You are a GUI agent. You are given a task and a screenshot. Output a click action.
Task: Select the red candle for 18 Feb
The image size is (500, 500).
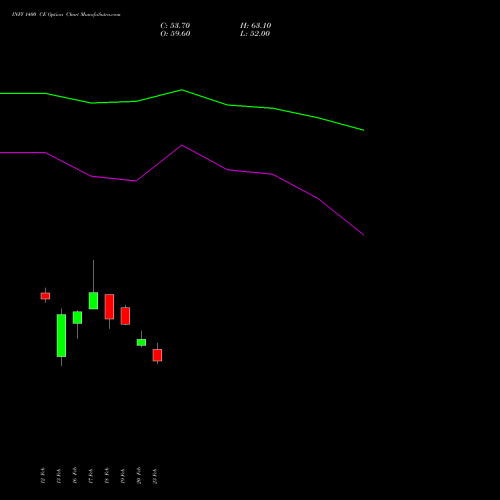click(109, 307)
